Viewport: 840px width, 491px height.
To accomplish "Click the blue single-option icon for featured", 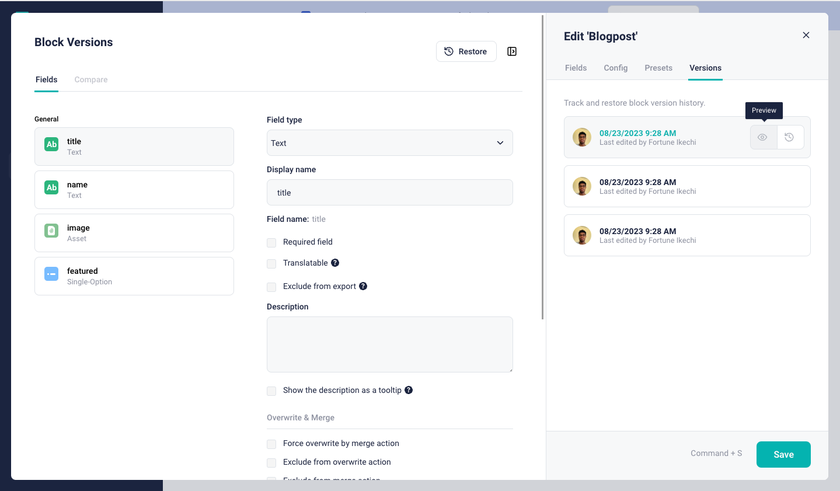I will 51,274.
